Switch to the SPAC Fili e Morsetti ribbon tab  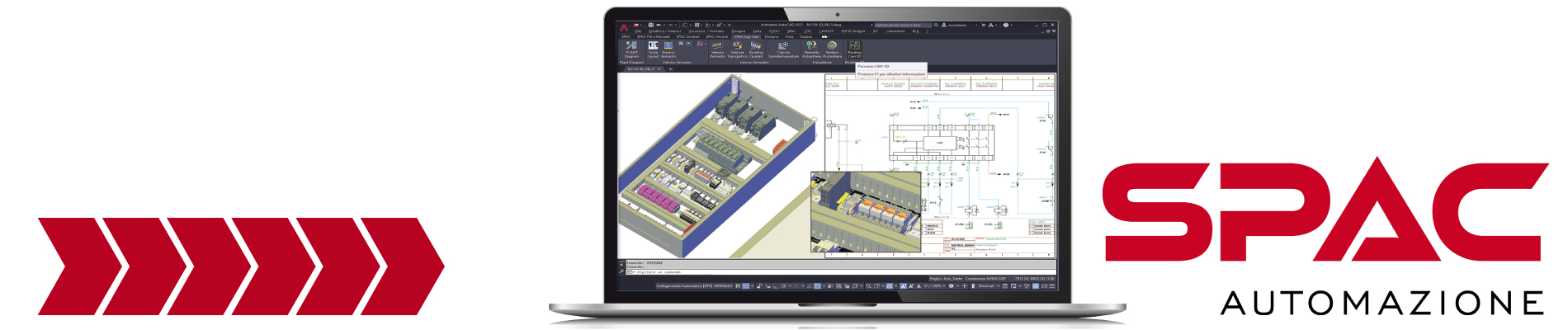pyautogui.click(x=654, y=37)
